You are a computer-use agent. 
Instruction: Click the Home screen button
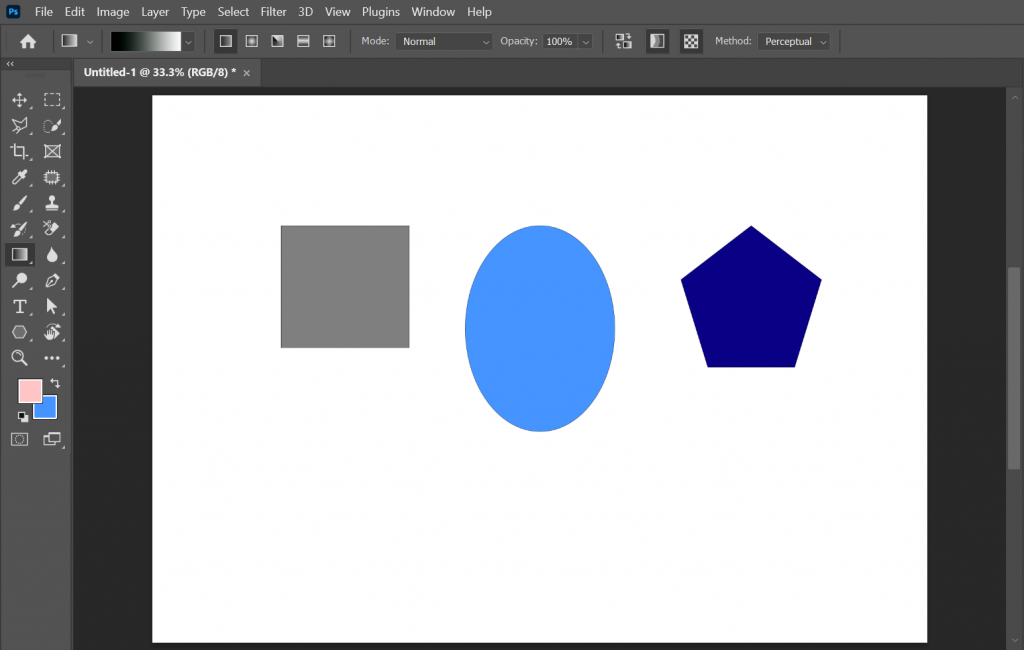(x=27, y=41)
